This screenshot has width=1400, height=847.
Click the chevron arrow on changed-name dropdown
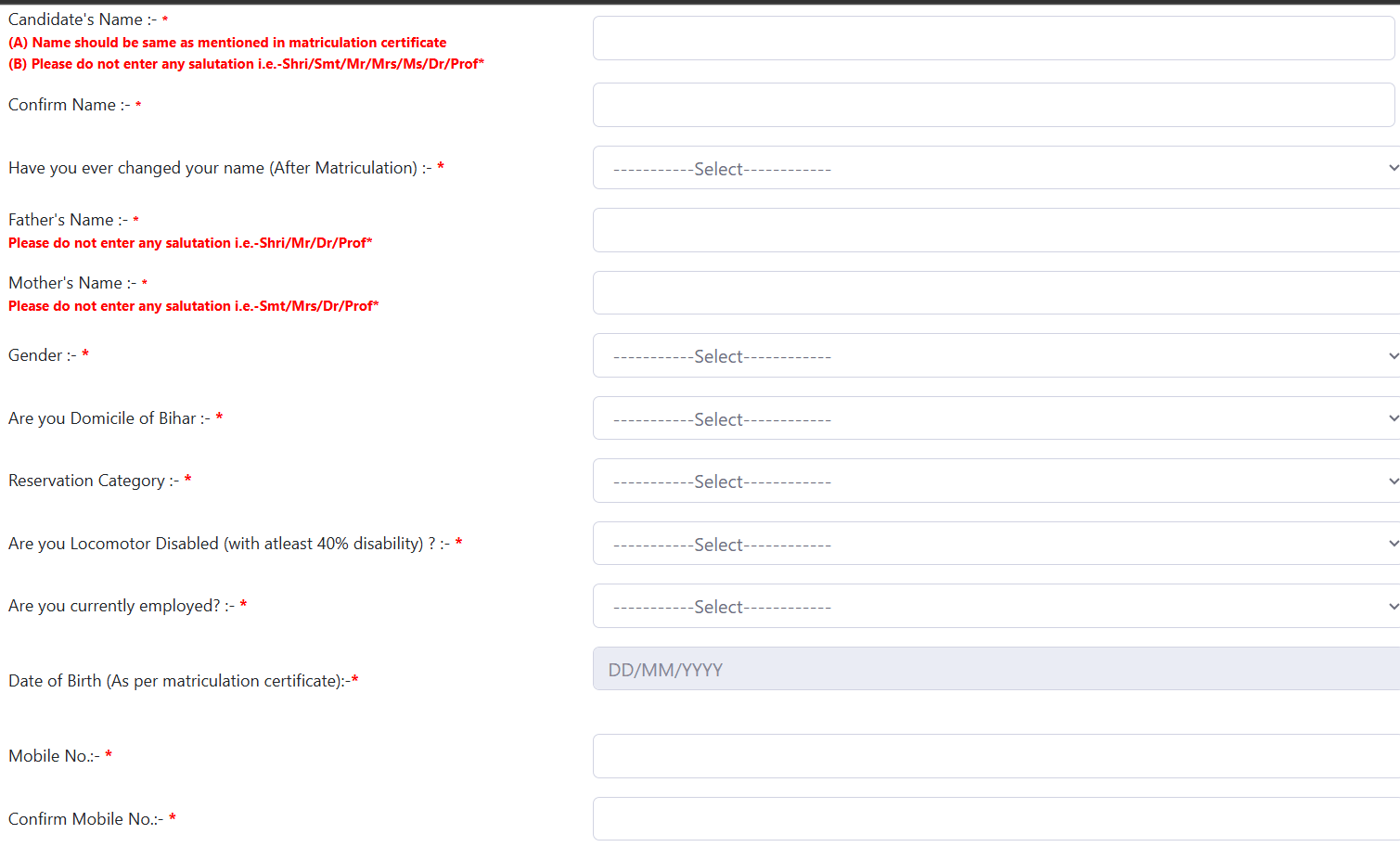point(1393,168)
